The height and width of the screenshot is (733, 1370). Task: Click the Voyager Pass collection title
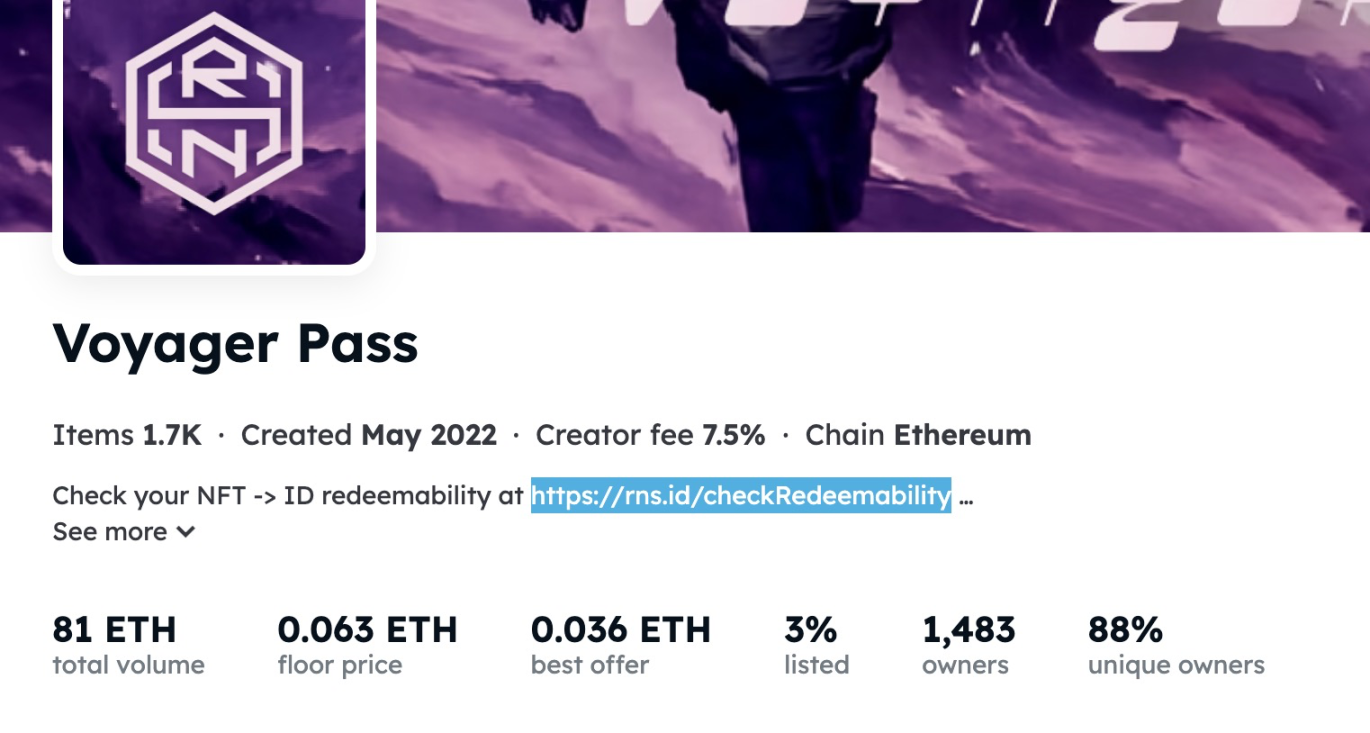click(235, 344)
